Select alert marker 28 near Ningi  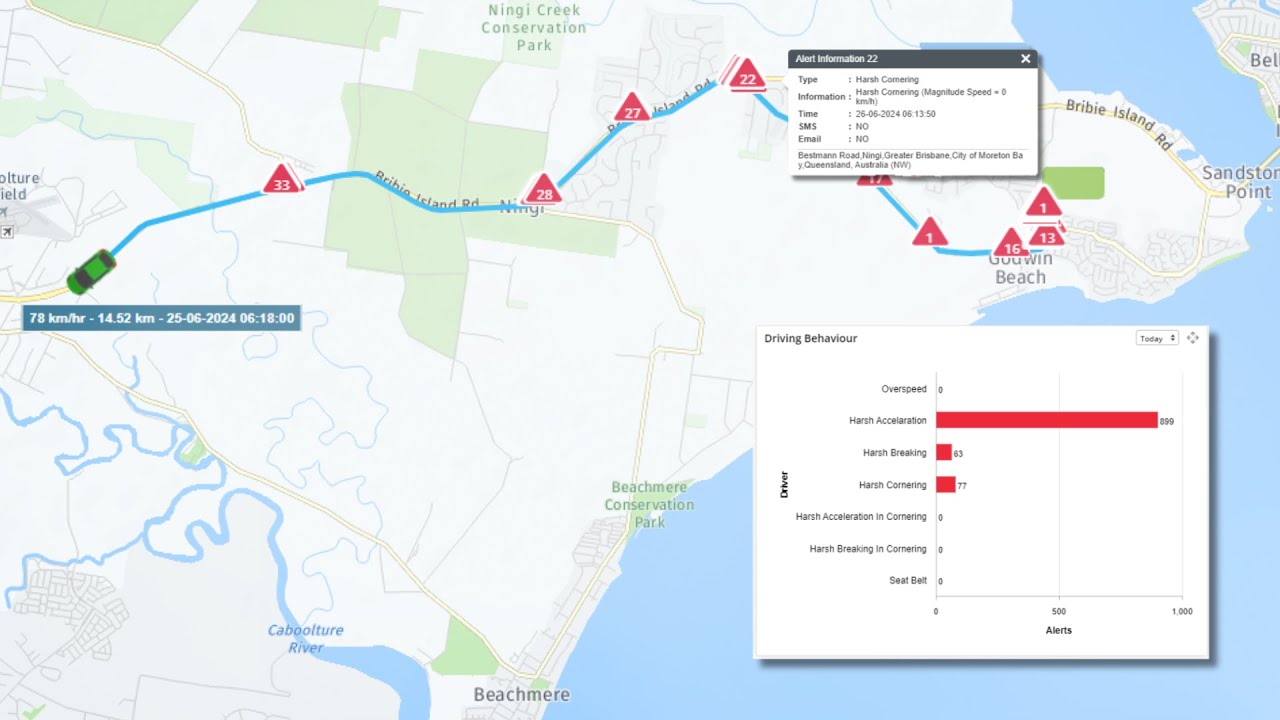pyautogui.click(x=543, y=190)
